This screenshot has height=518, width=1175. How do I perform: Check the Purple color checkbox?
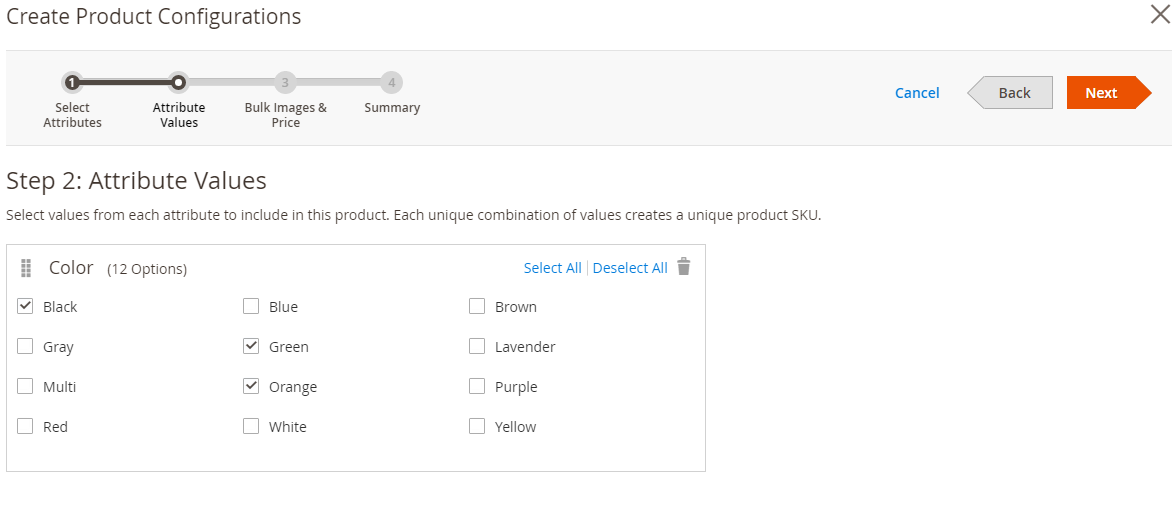tap(477, 387)
